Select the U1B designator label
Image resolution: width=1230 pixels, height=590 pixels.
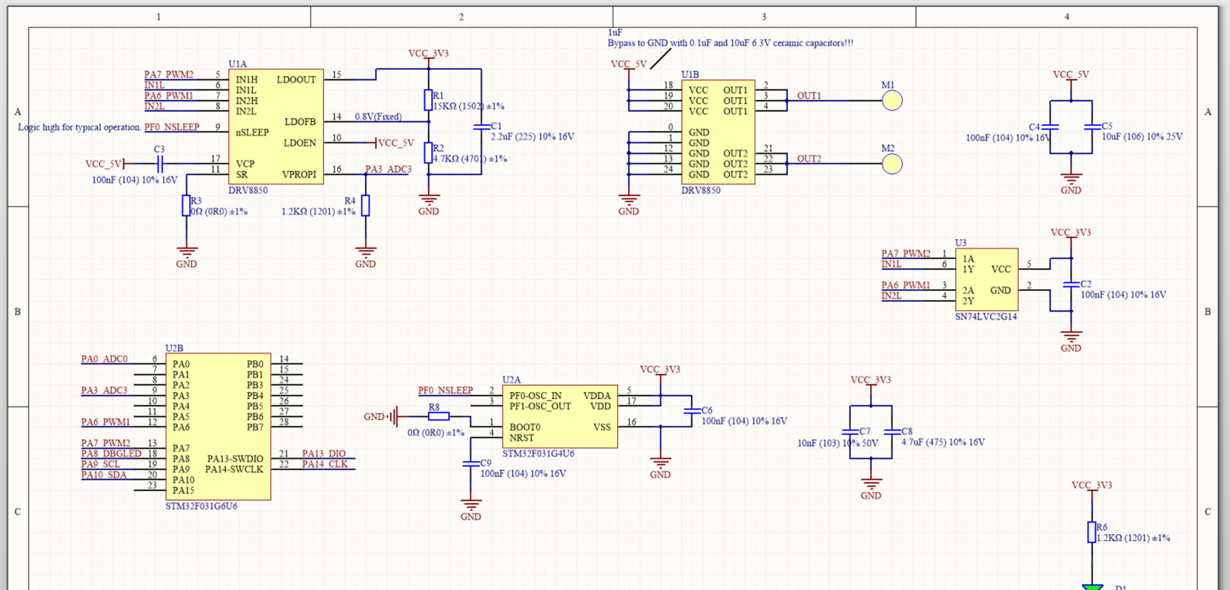click(690, 75)
